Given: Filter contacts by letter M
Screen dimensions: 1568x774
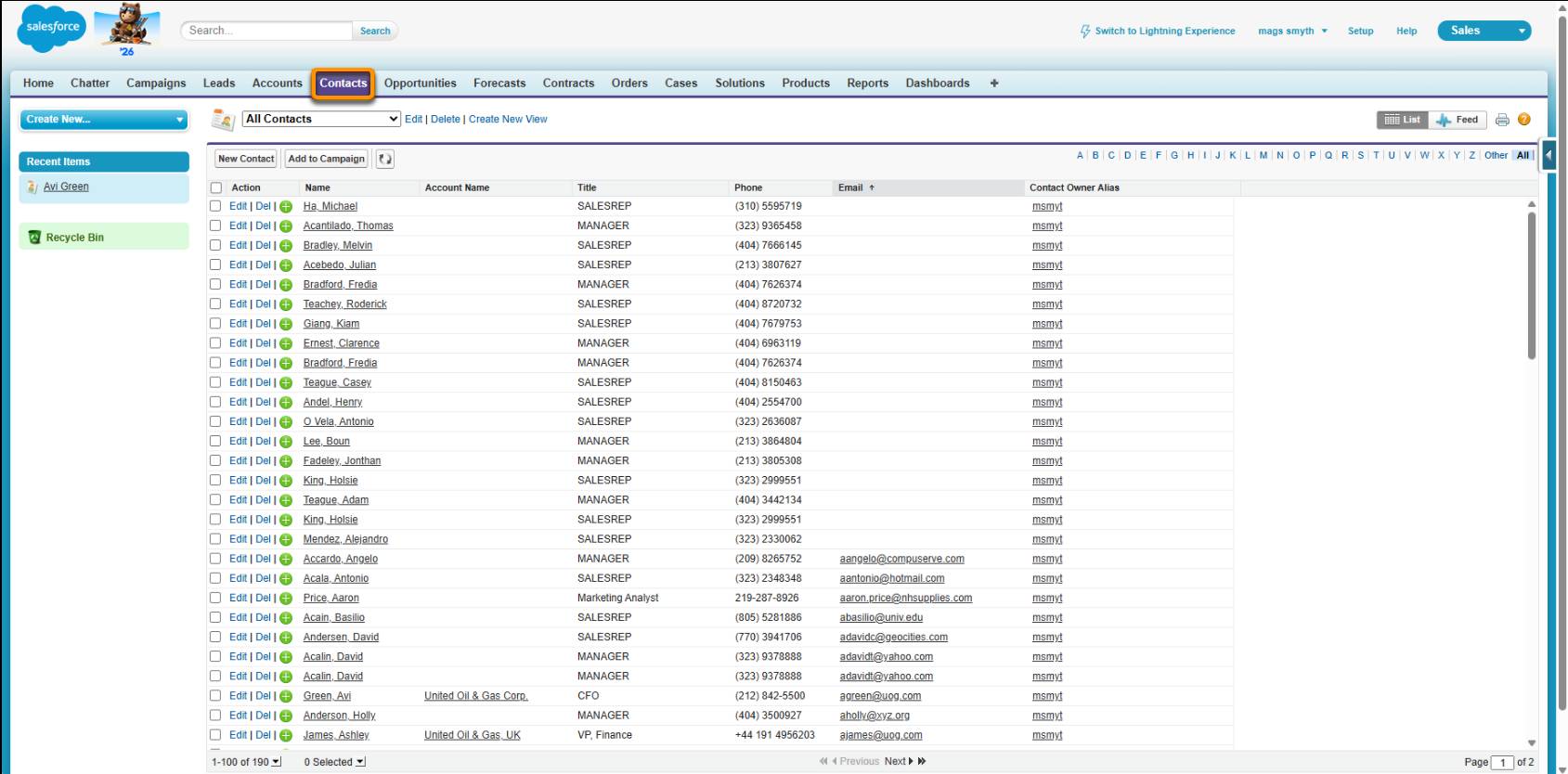Looking at the screenshot, I should pos(1263,155).
